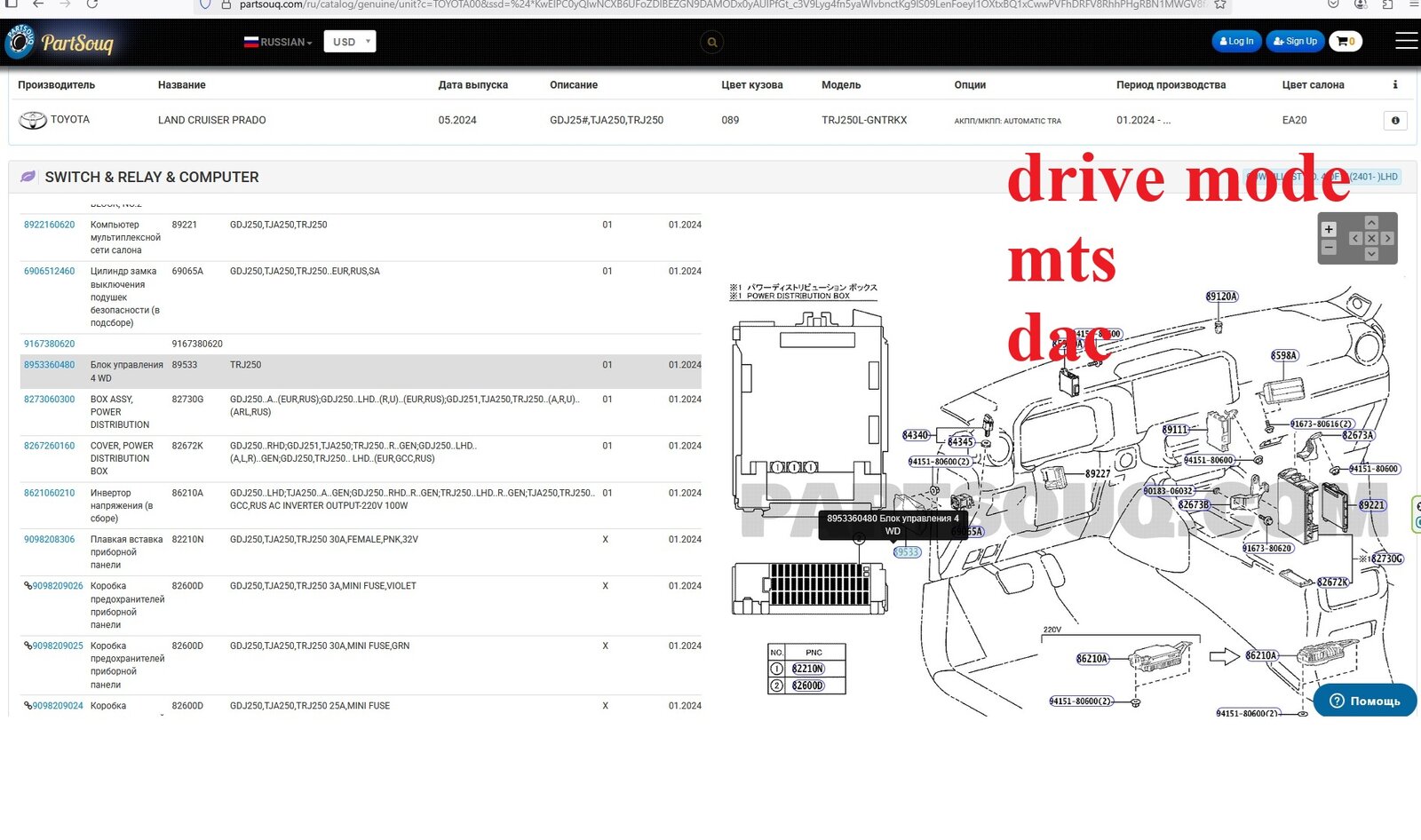
Task: Pan the diagram down with arrow
Action: pos(1371,254)
